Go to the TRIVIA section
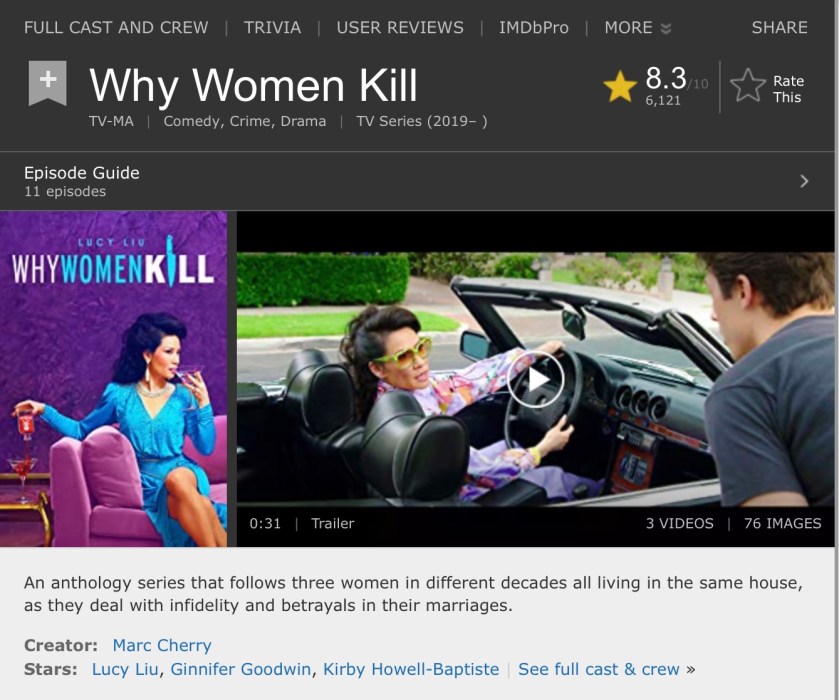This screenshot has width=839, height=700. (272, 28)
